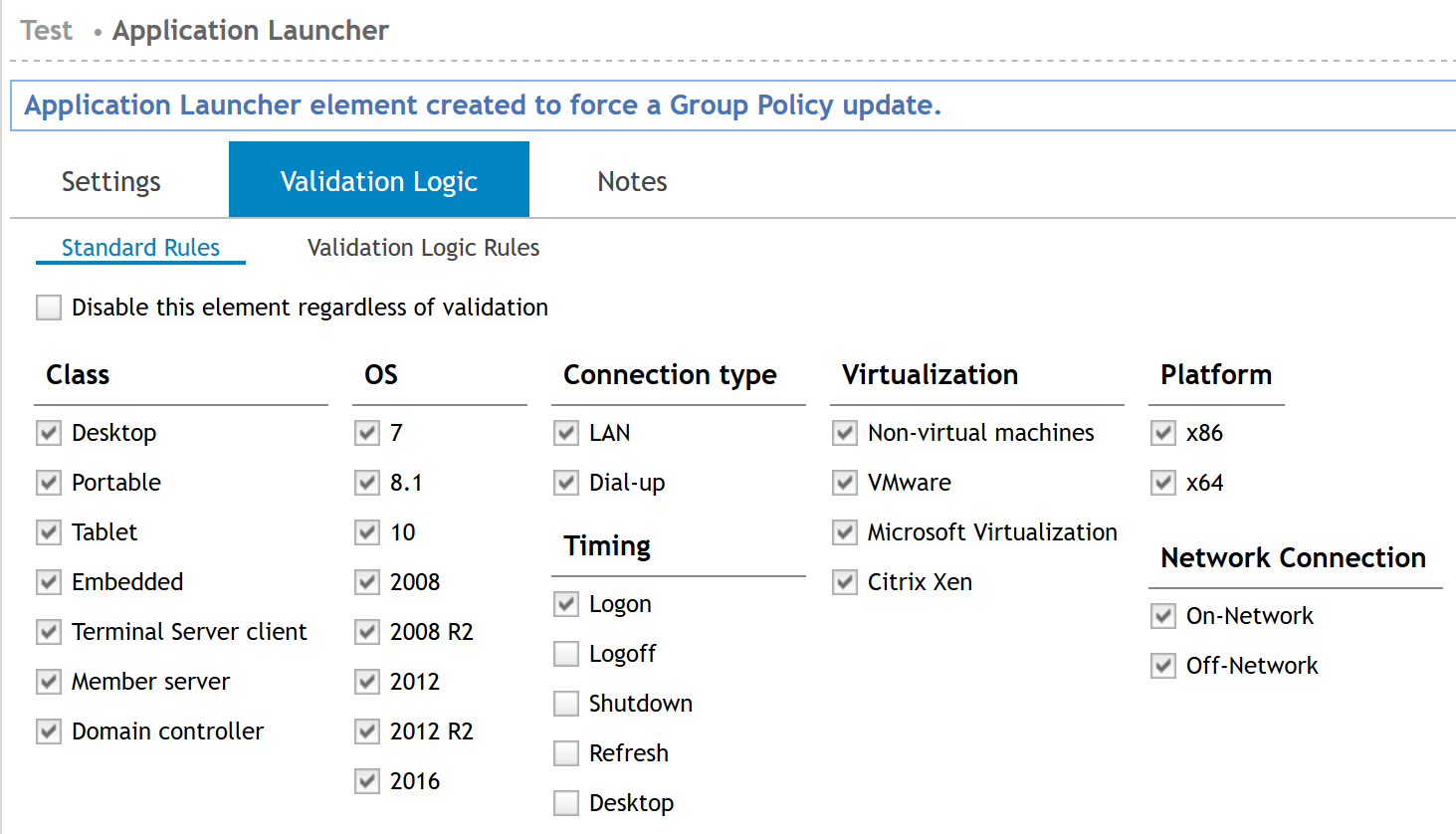1456x834 pixels.
Task: Check the Shutdown timing option
Action: pos(565,703)
